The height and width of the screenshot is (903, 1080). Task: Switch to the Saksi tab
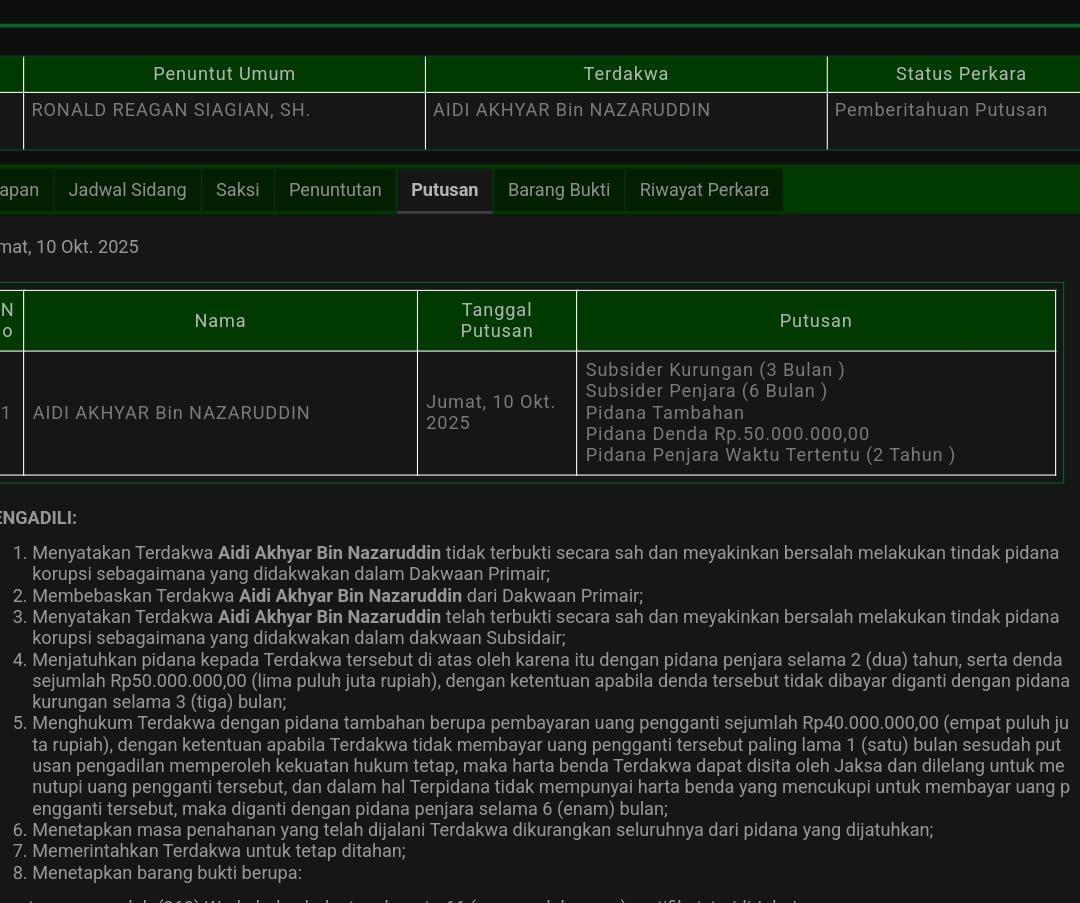[x=237, y=190]
